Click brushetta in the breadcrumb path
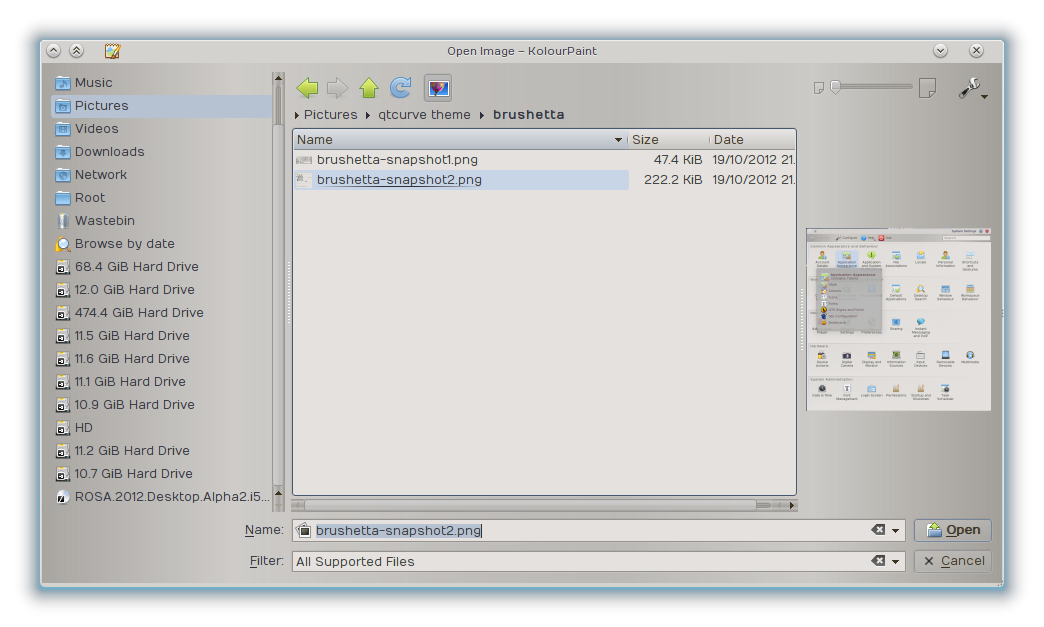 pos(528,114)
